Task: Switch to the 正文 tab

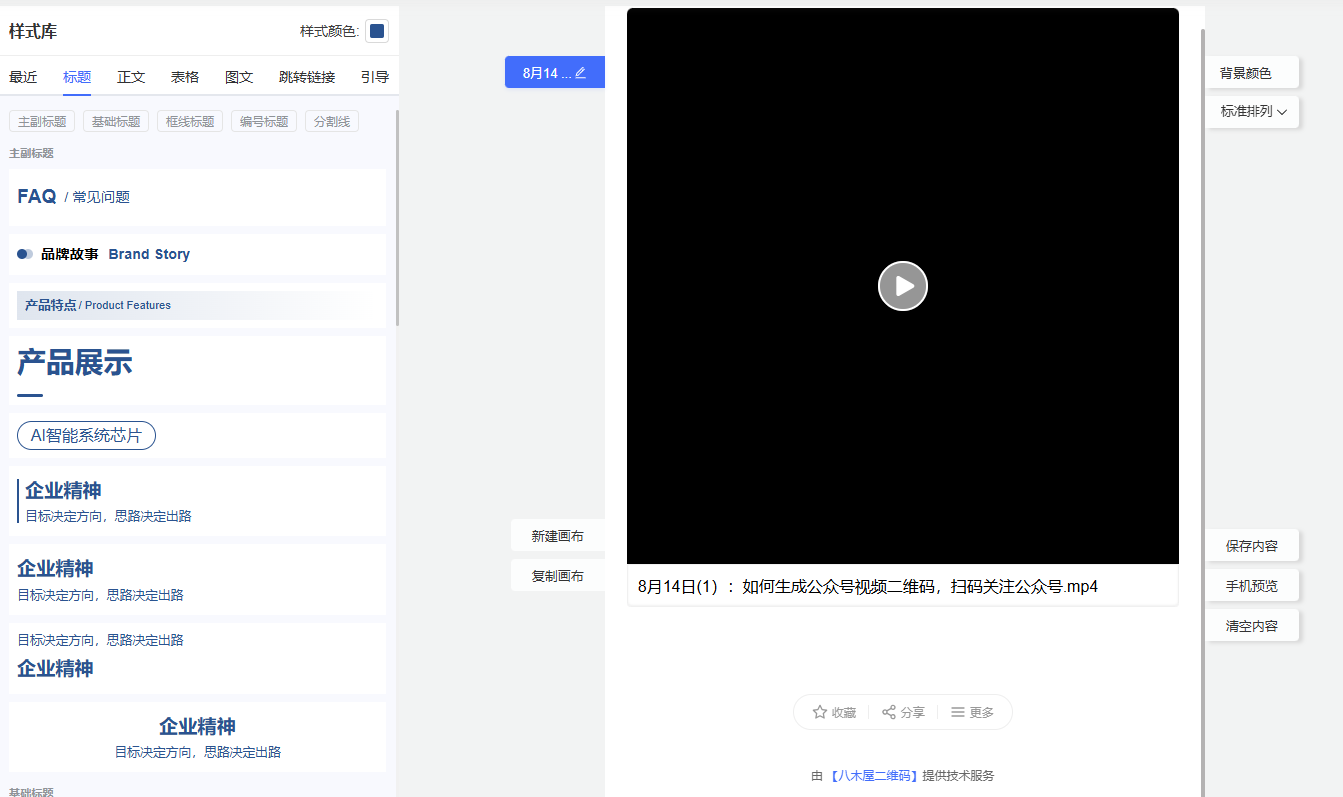Action: (131, 77)
